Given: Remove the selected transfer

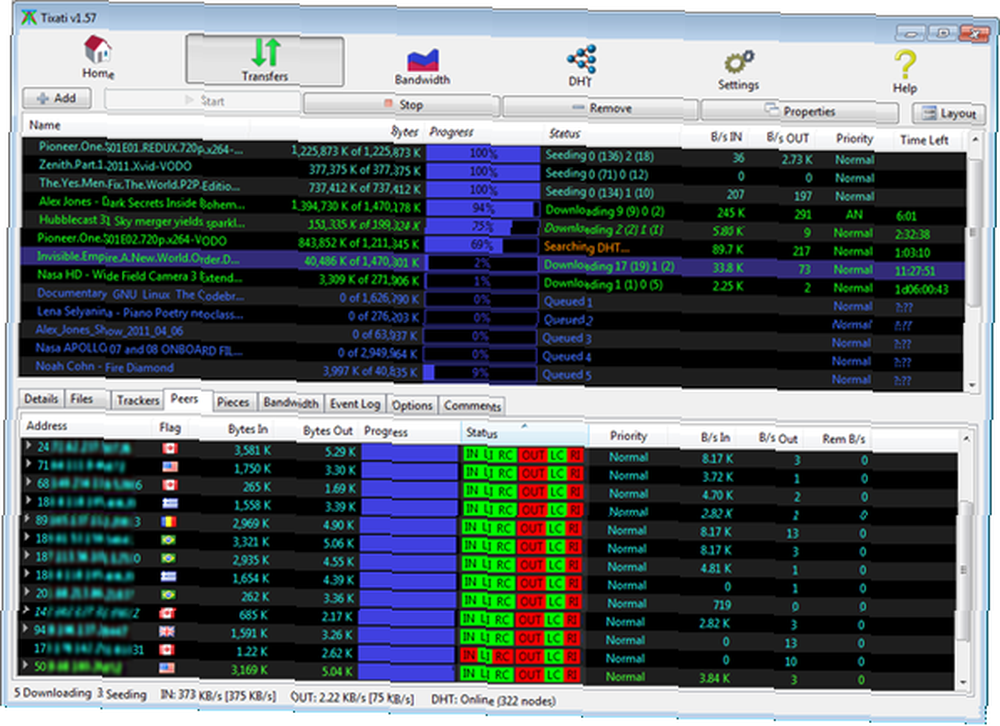Looking at the screenshot, I should point(600,108).
